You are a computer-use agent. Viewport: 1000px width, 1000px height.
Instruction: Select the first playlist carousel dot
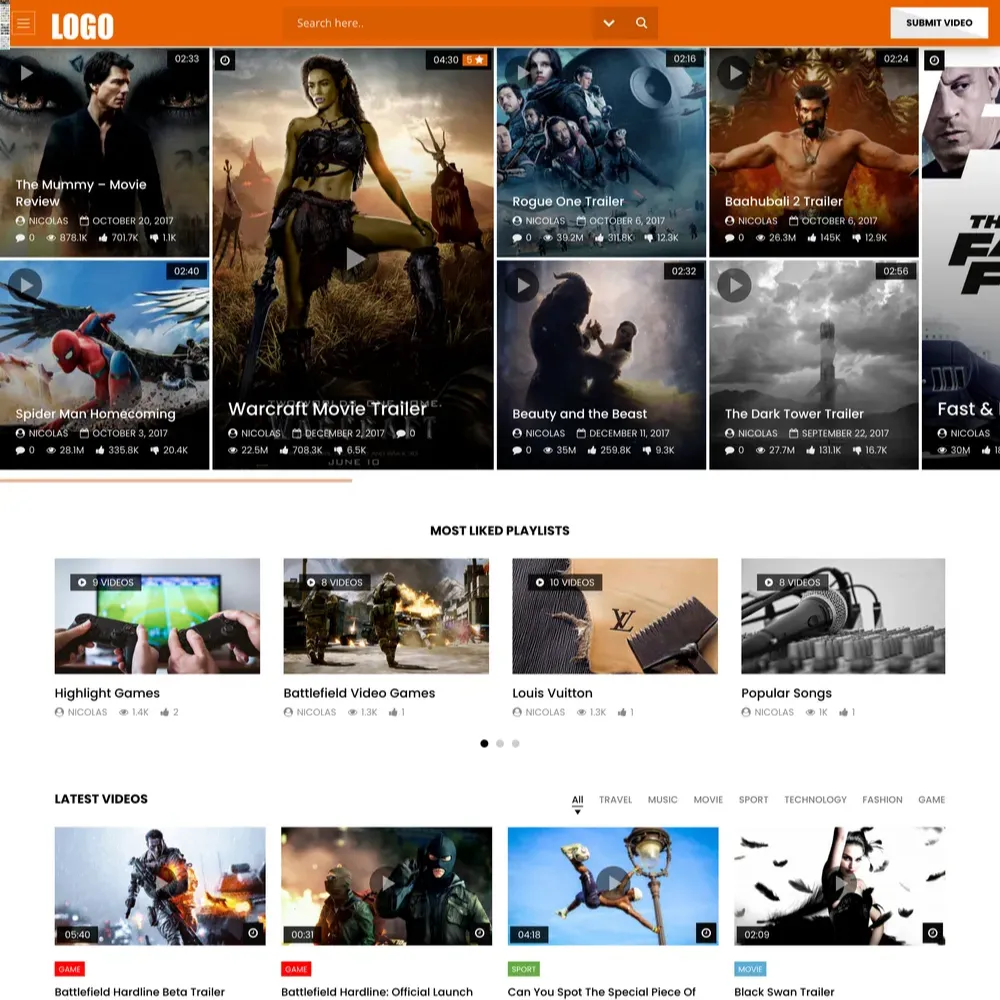(485, 744)
